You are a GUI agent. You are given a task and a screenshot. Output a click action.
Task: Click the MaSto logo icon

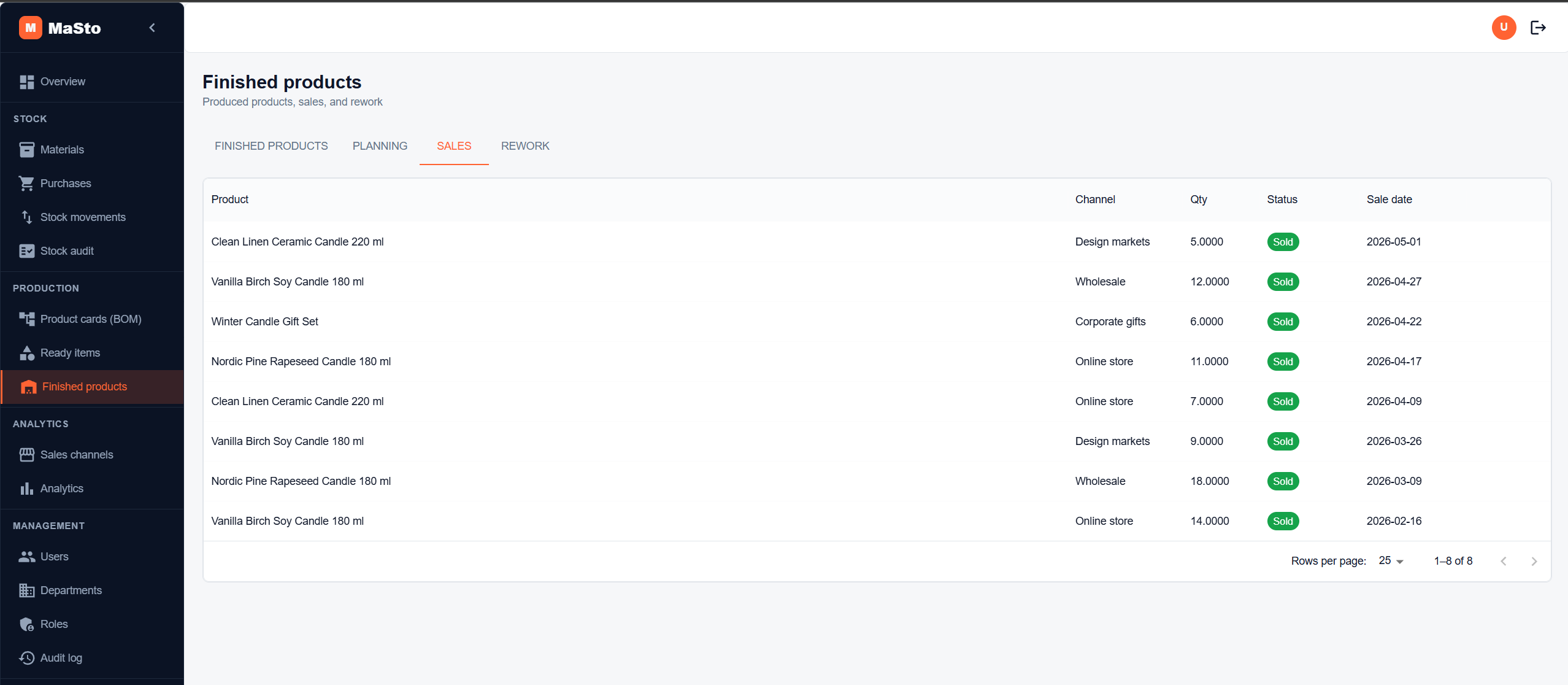[x=30, y=28]
